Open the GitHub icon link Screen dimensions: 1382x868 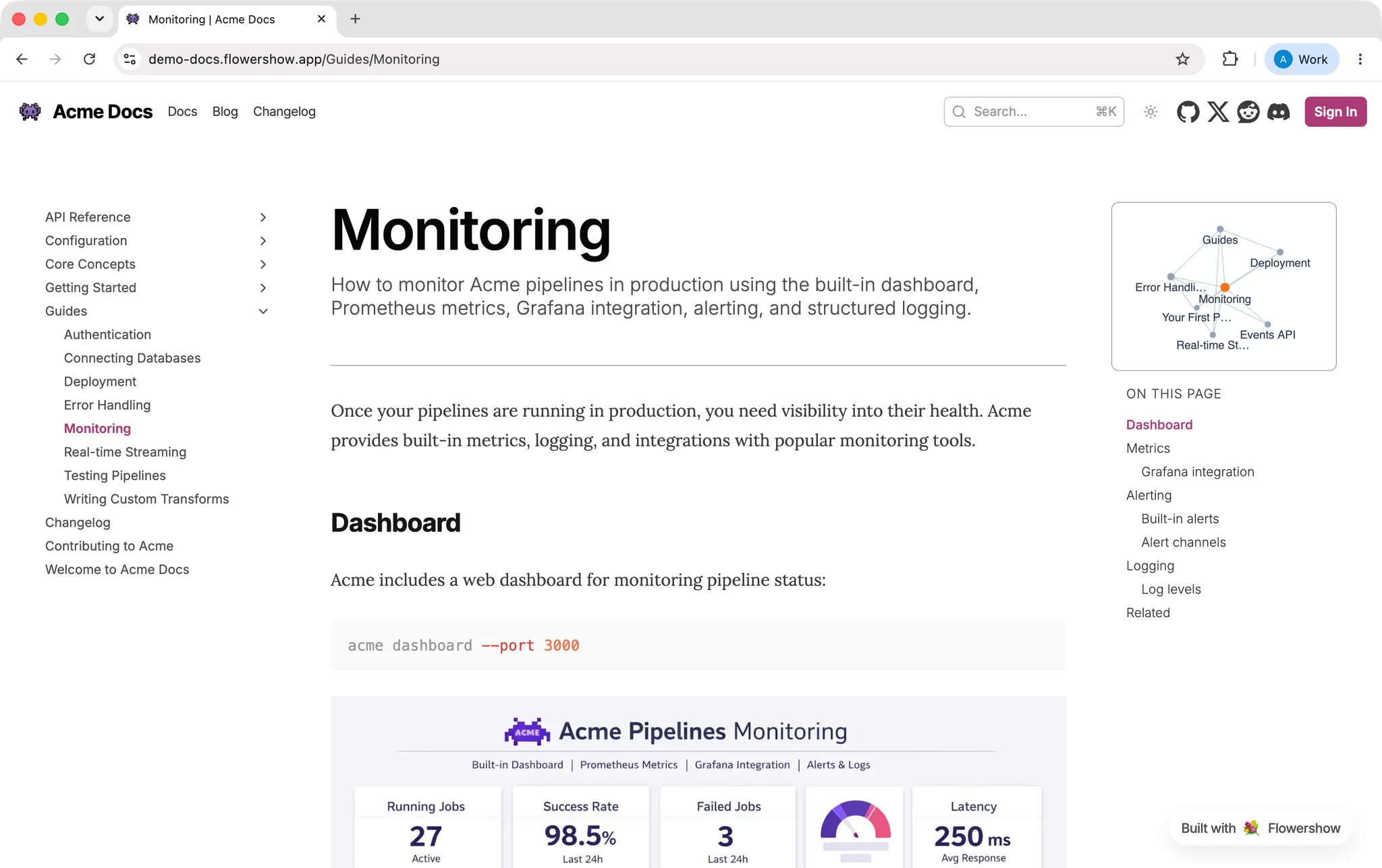[1188, 112]
